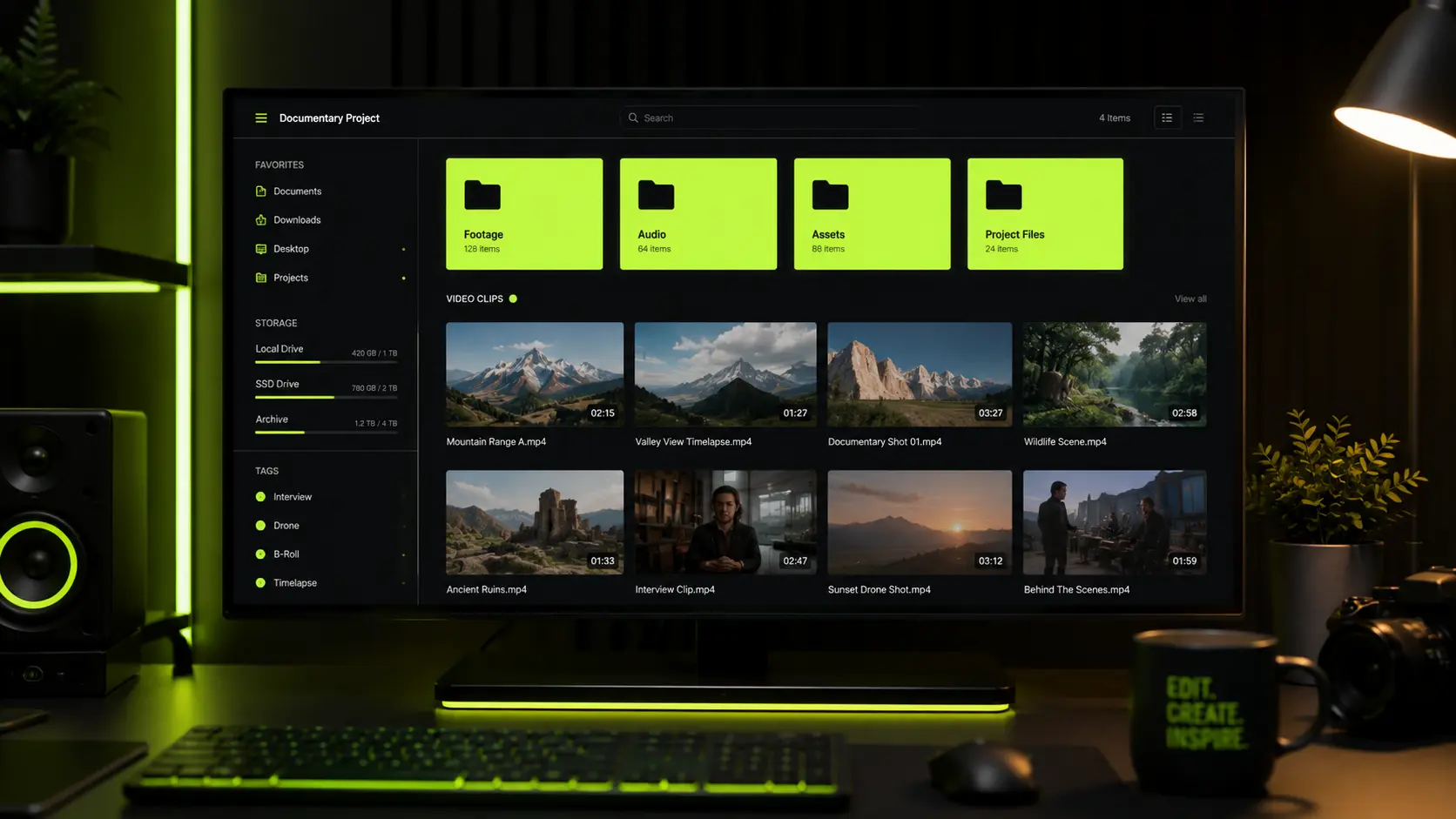Viewport: 1456px width, 819px height.
Task: Toggle the Drone tag dot
Action: tap(260, 525)
